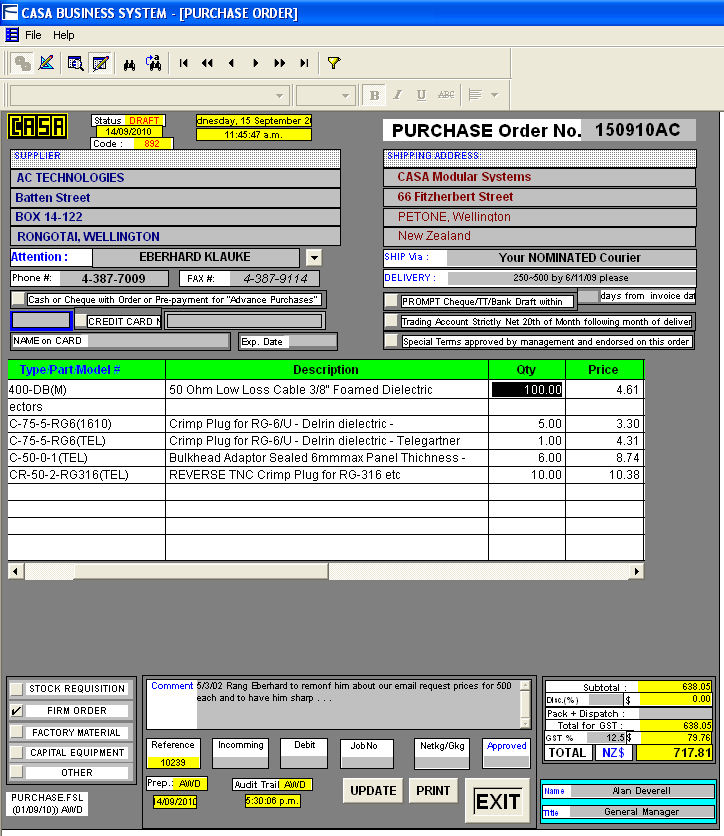Click the blue-outlined empty field beside CREDIT CARD
This screenshot has width=724, height=836.
click(x=41, y=320)
